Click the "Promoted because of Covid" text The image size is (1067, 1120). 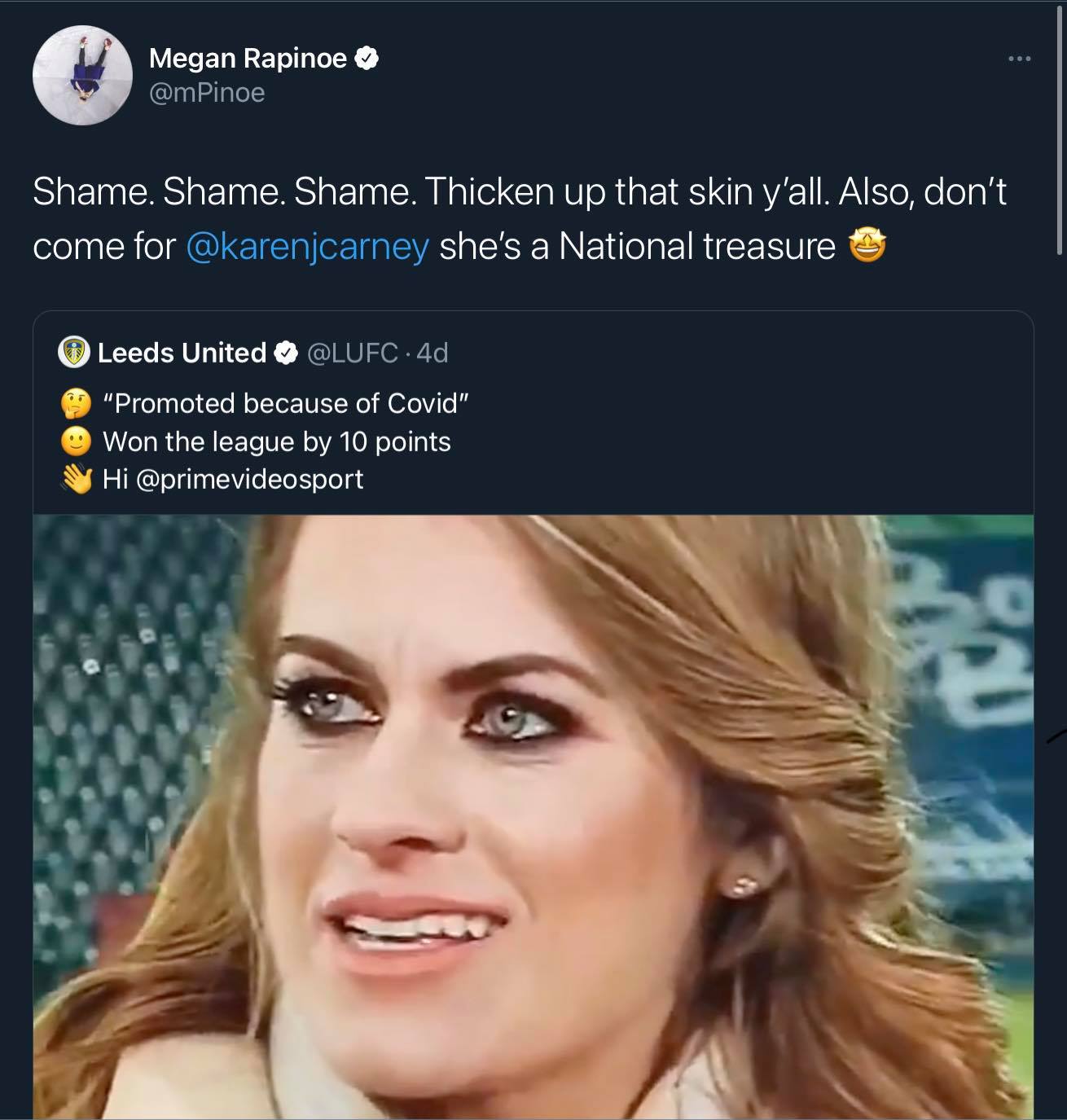click(x=286, y=404)
